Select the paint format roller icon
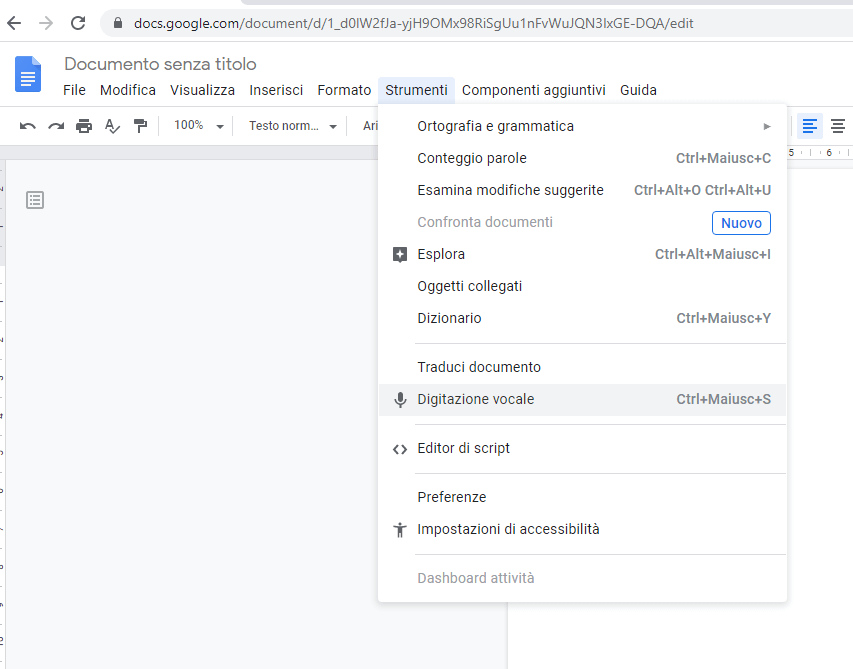The height and width of the screenshot is (669, 853). (x=140, y=126)
